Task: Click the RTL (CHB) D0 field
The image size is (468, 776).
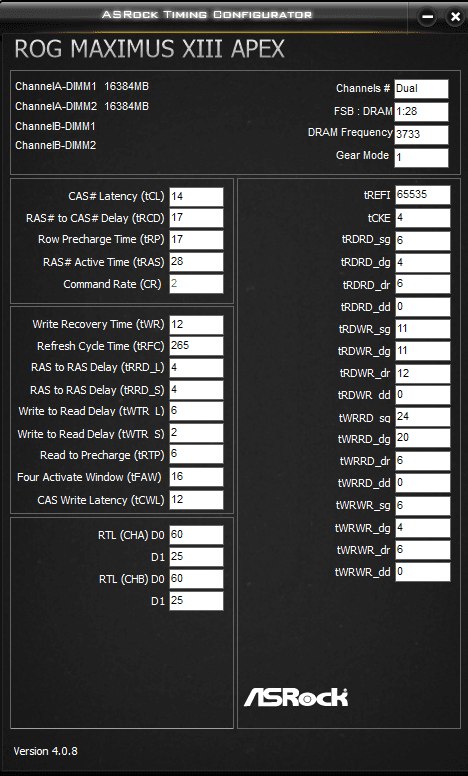Action: 196,579
